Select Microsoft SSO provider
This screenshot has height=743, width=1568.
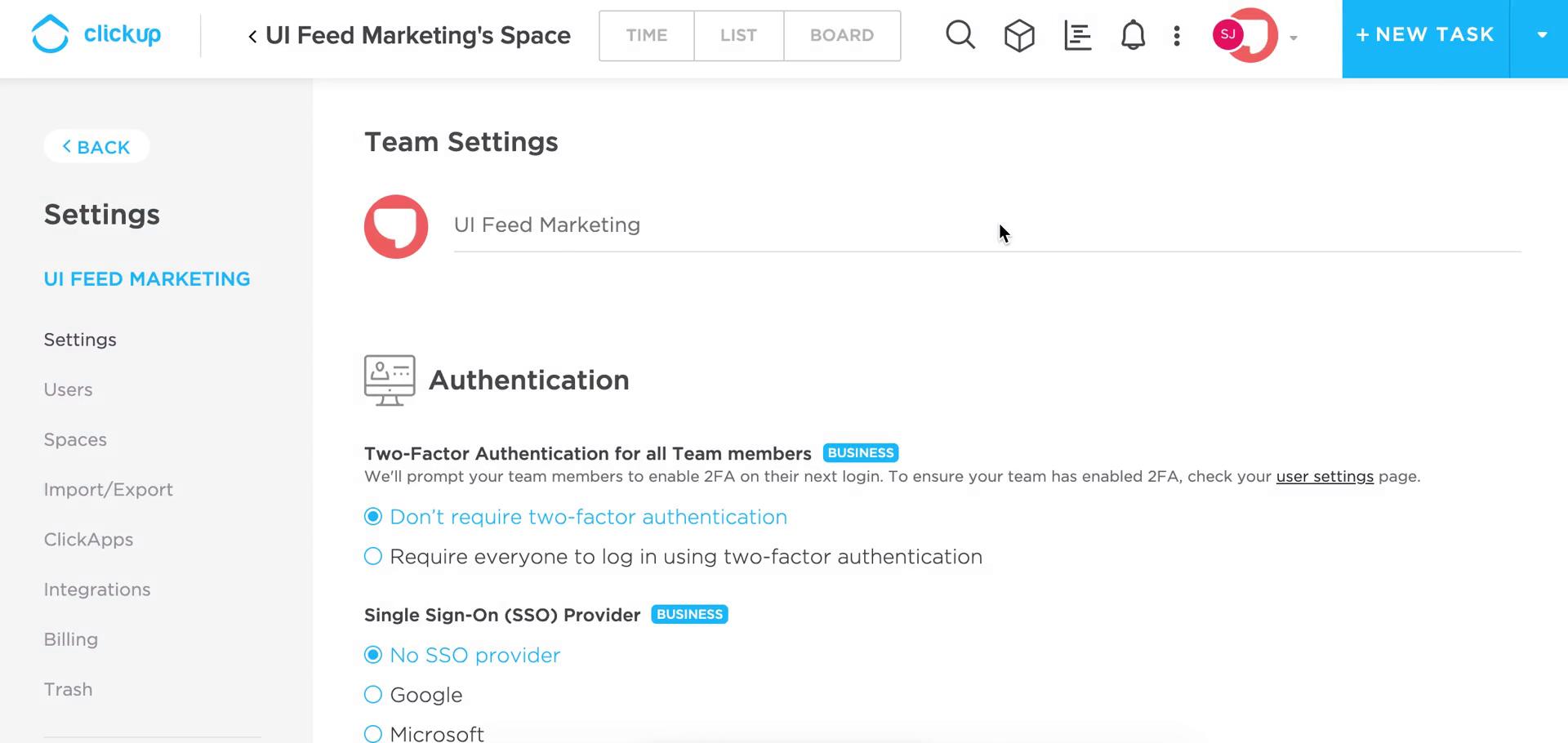pyautogui.click(x=424, y=734)
